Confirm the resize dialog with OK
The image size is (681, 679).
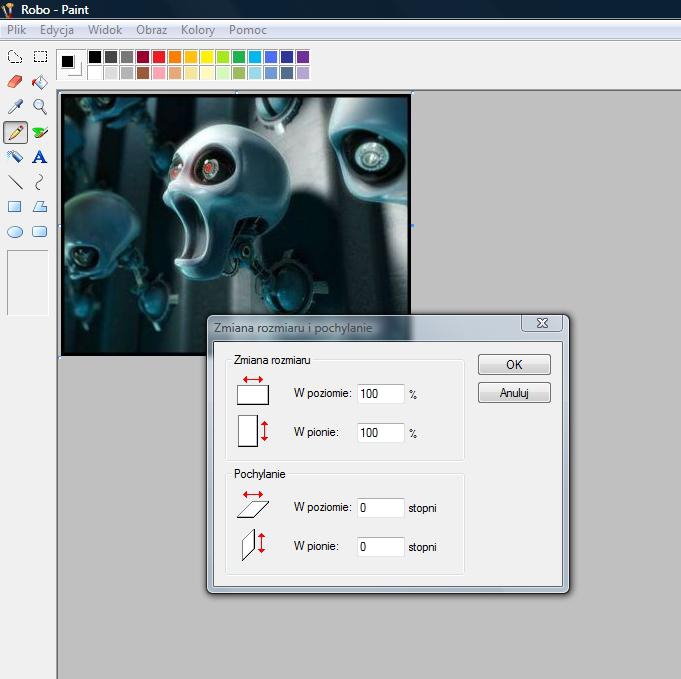pyautogui.click(x=514, y=364)
